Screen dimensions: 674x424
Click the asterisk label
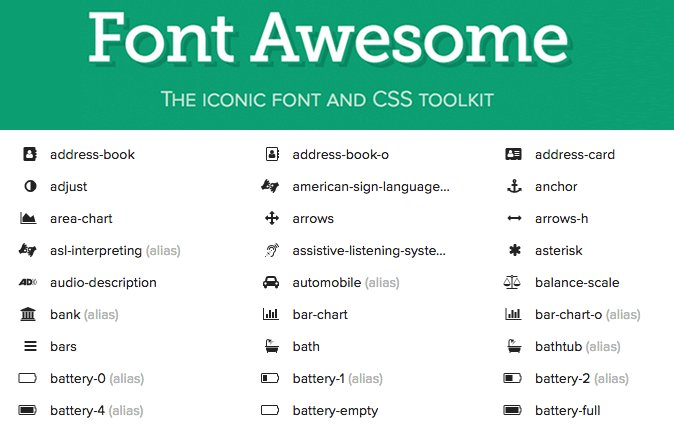tap(558, 250)
